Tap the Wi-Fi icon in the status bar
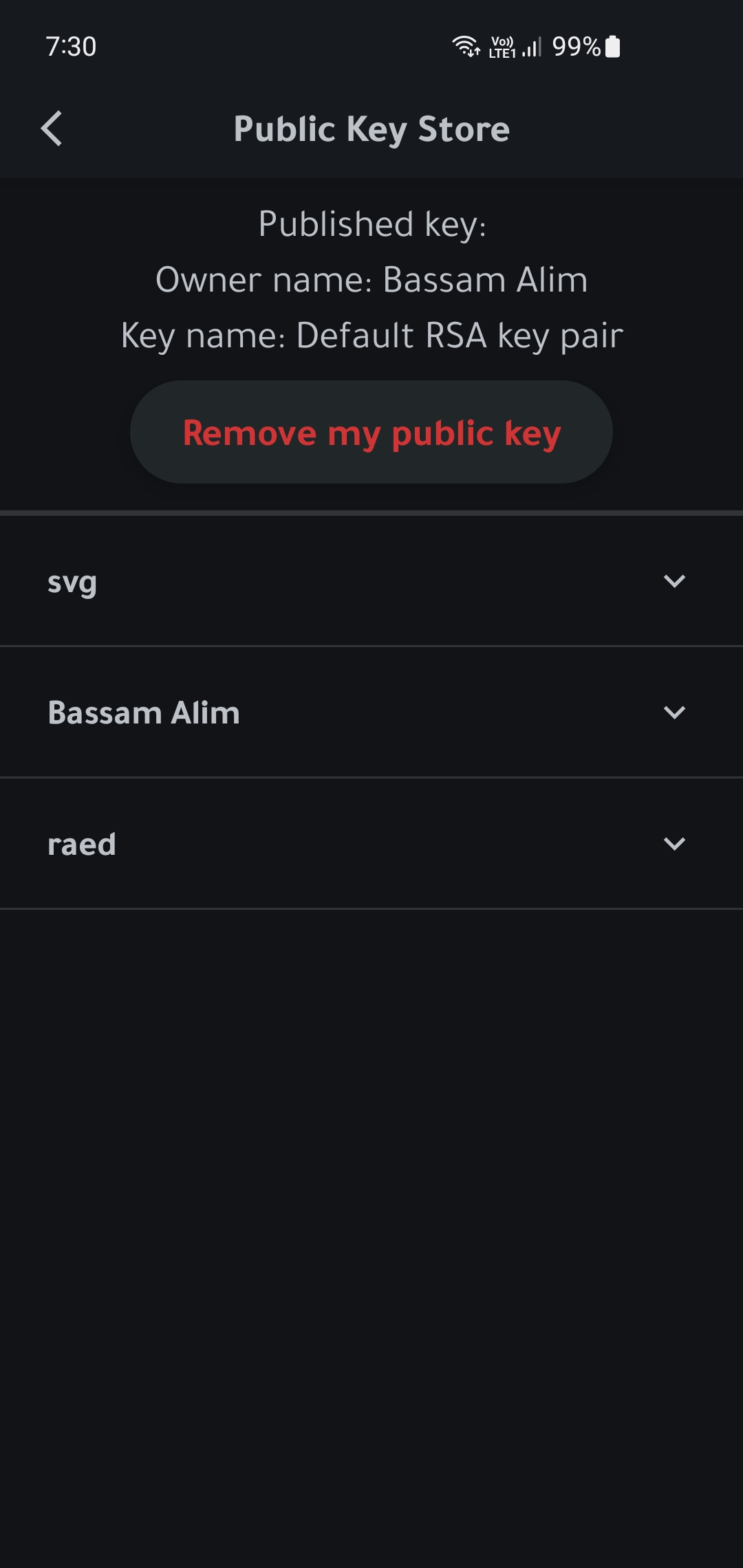The height and width of the screenshot is (1568, 743). [467, 45]
